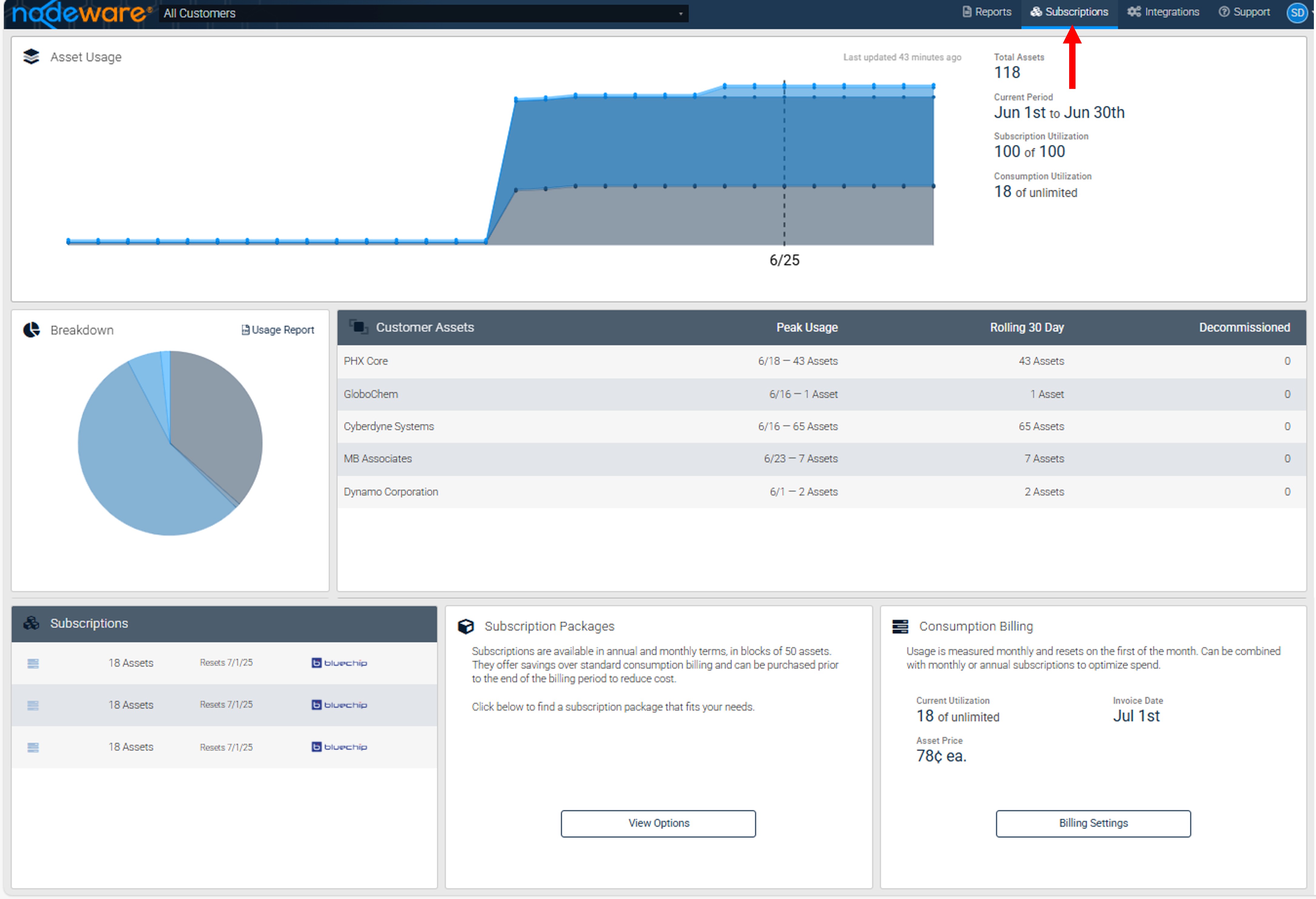Screen dimensions: 1316x899
Task: Click the Current Period Jun 1st to Jun 30th
Action: [1059, 113]
